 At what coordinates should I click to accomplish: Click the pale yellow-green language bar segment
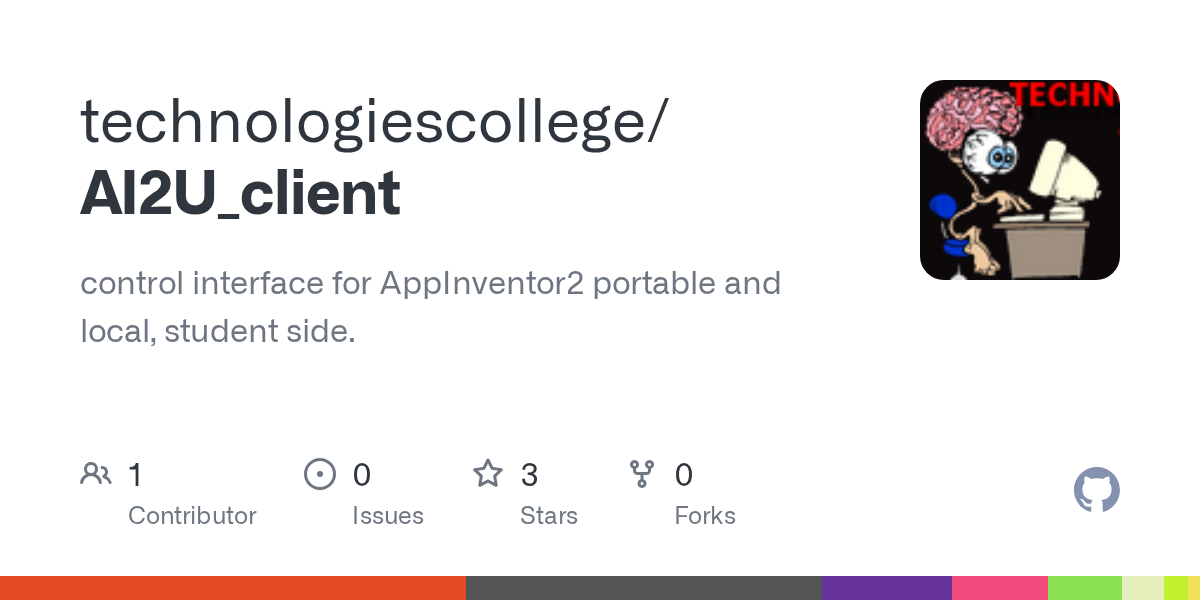1142,588
